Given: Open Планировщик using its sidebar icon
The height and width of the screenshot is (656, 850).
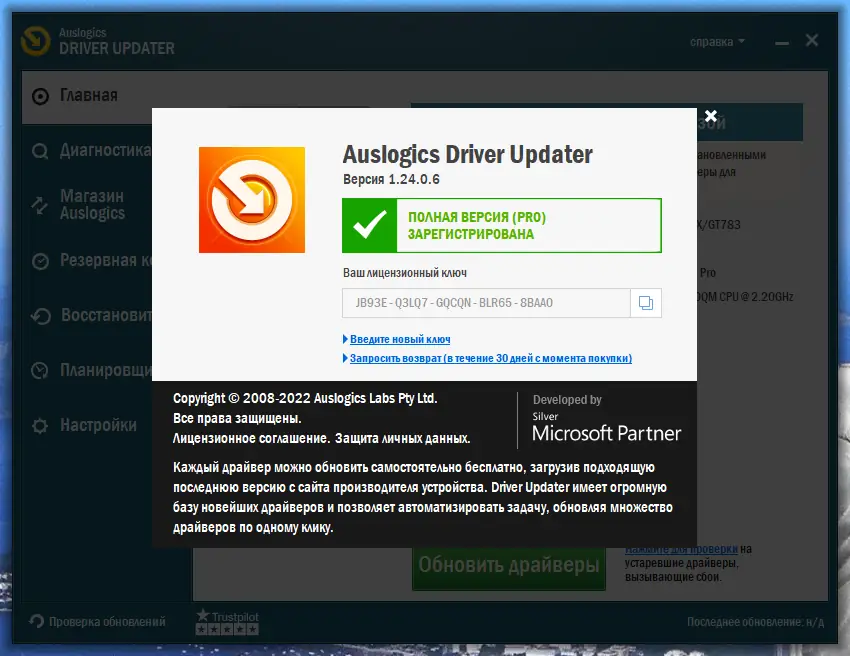Looking at the screenshot, I should tap(40, 370).
